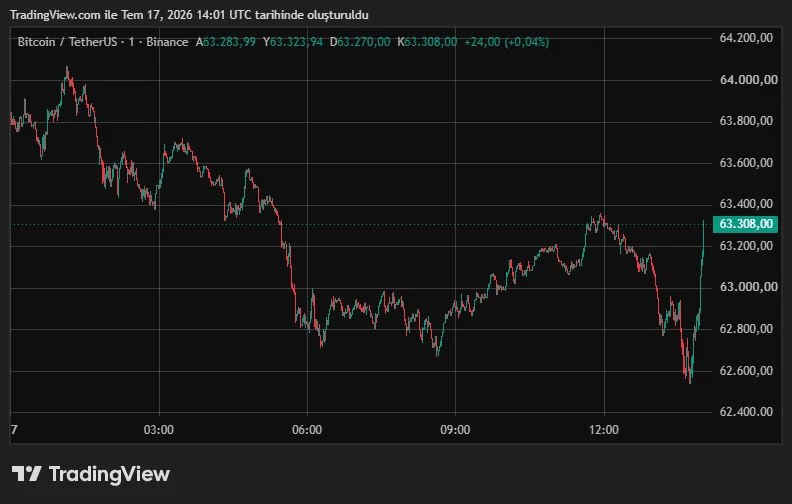The width and height of the screenshot is (792, 504).
Task: Click the close value K63.308,00
Action: coord(427,42)
